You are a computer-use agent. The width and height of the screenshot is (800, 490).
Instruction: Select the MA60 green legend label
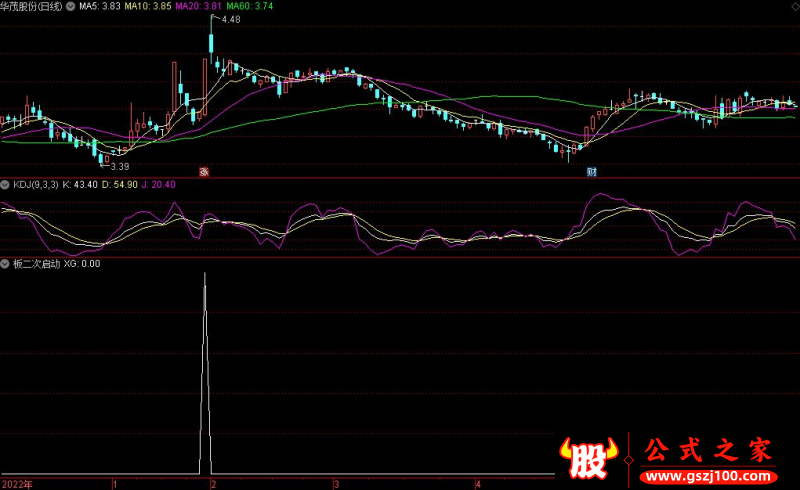tap(250, 6)
